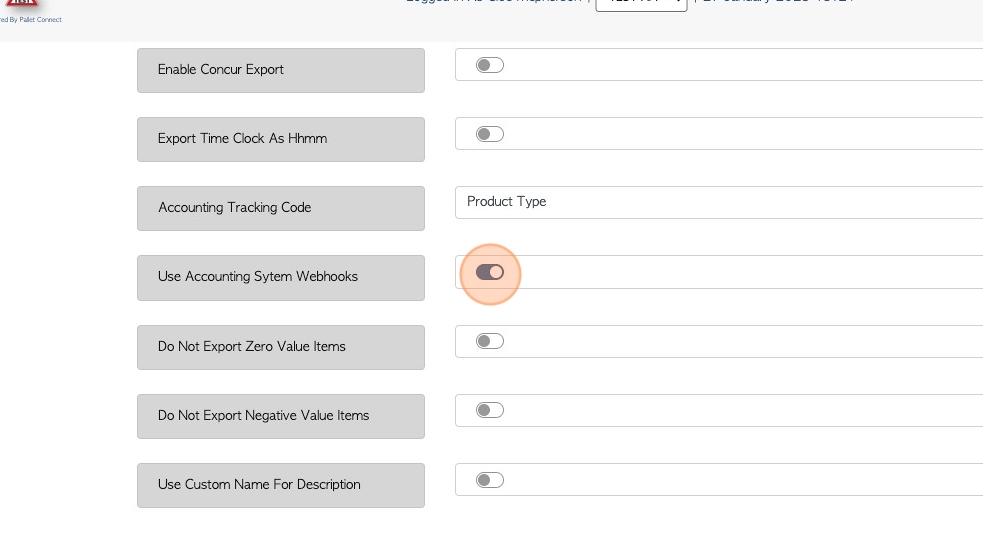Enable the Concur Export toggle
This screenshot has height=549, width=983.
pos(490,65)
